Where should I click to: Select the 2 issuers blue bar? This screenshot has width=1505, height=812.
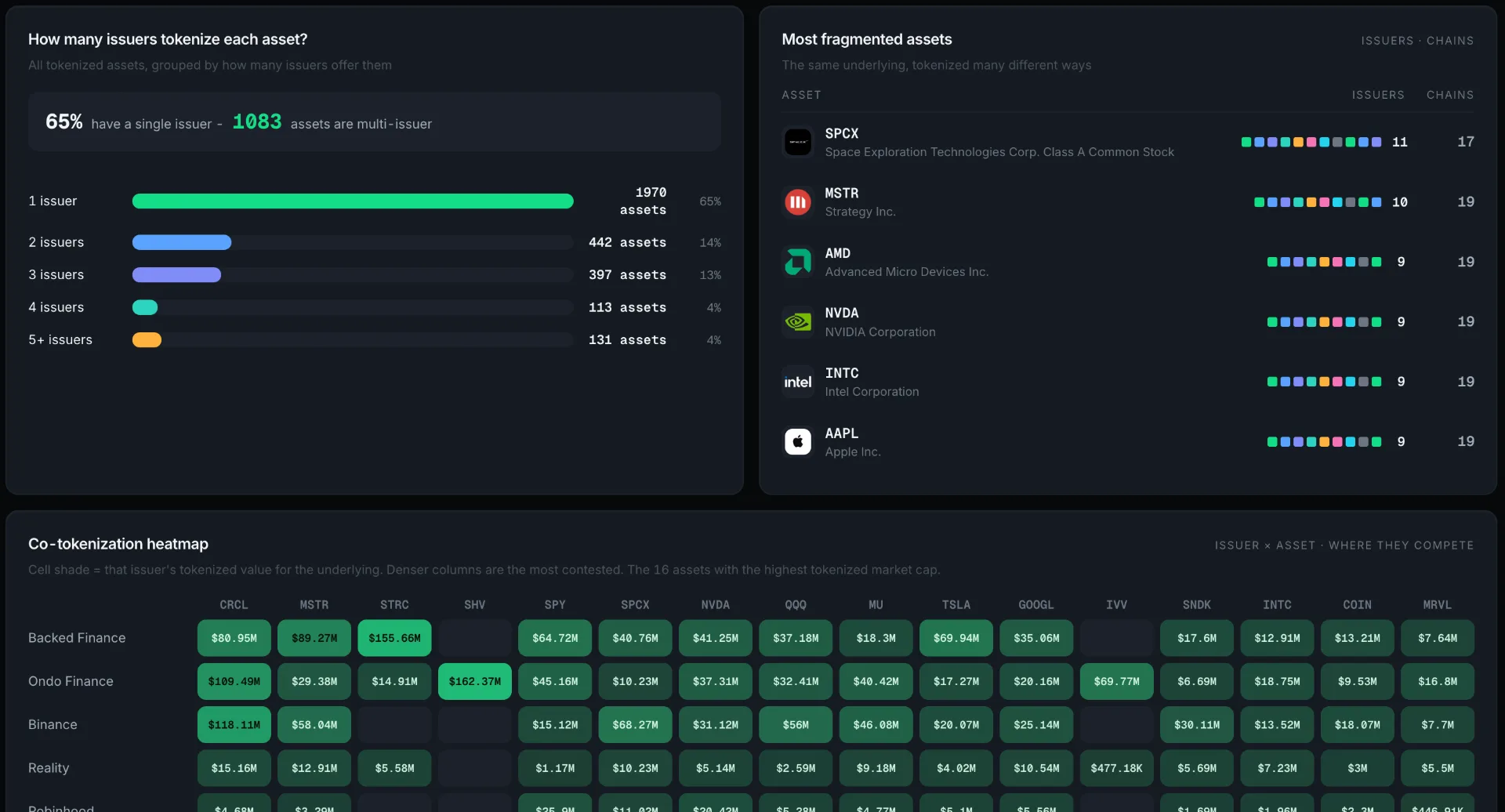182,242
